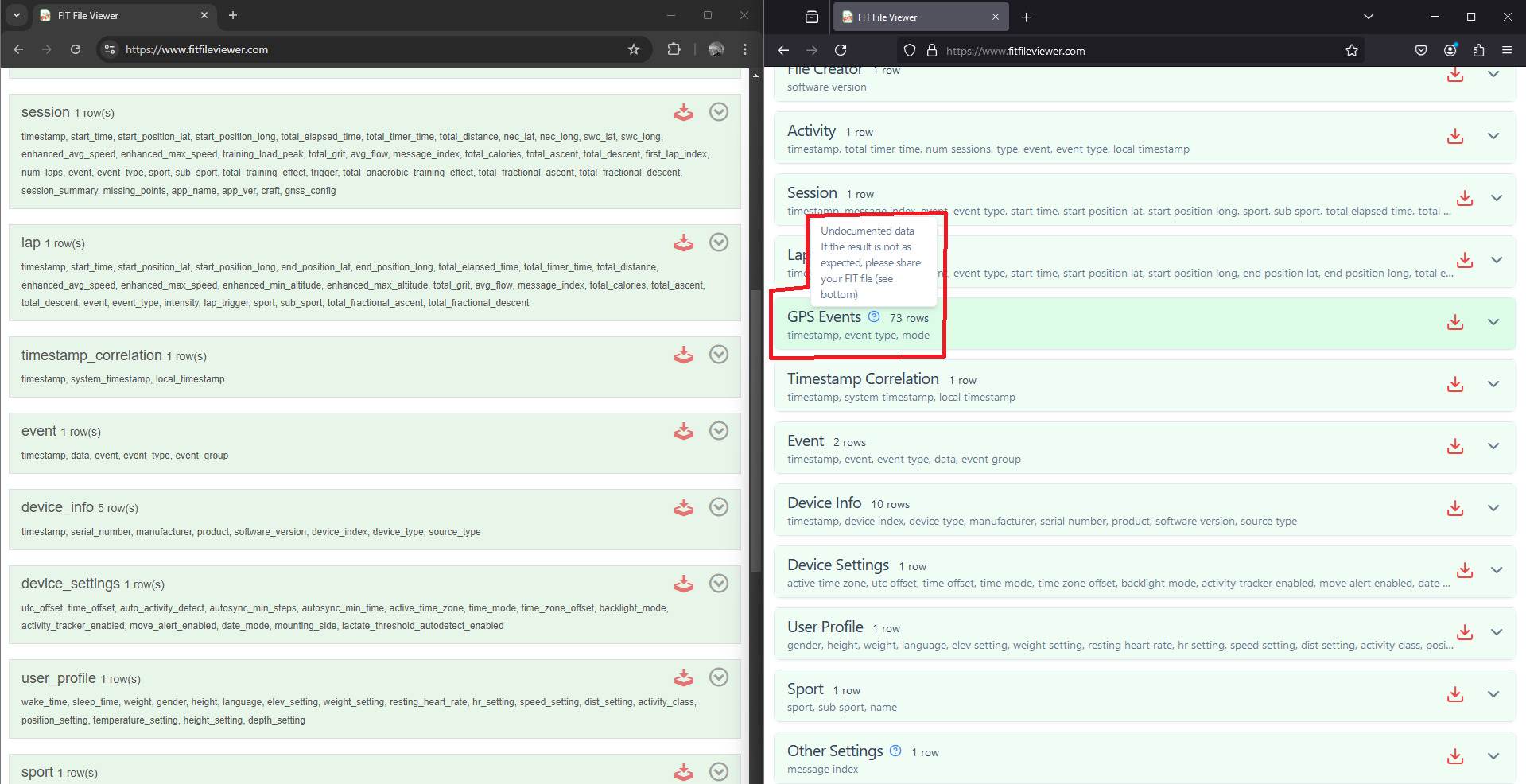Expand the Activity section chevron
Screen dimensions: 1526x784
point(1493,136)
